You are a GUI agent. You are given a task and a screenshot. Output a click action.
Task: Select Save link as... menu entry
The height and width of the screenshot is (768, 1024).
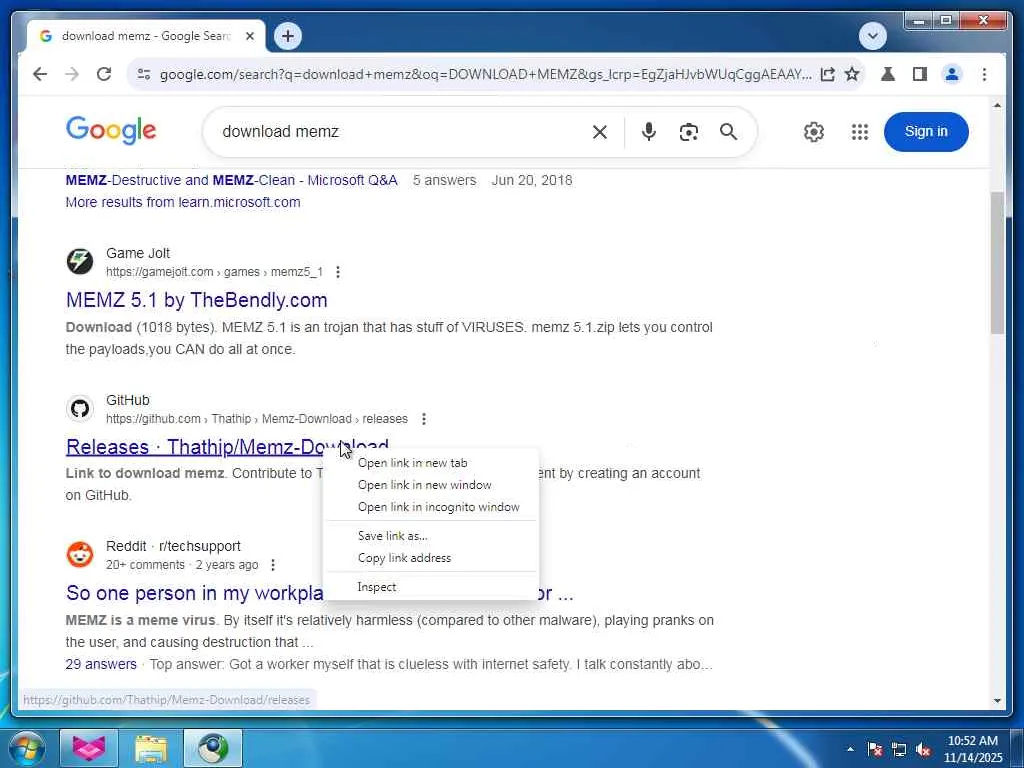pyautogui.click(x=430, y=536)
